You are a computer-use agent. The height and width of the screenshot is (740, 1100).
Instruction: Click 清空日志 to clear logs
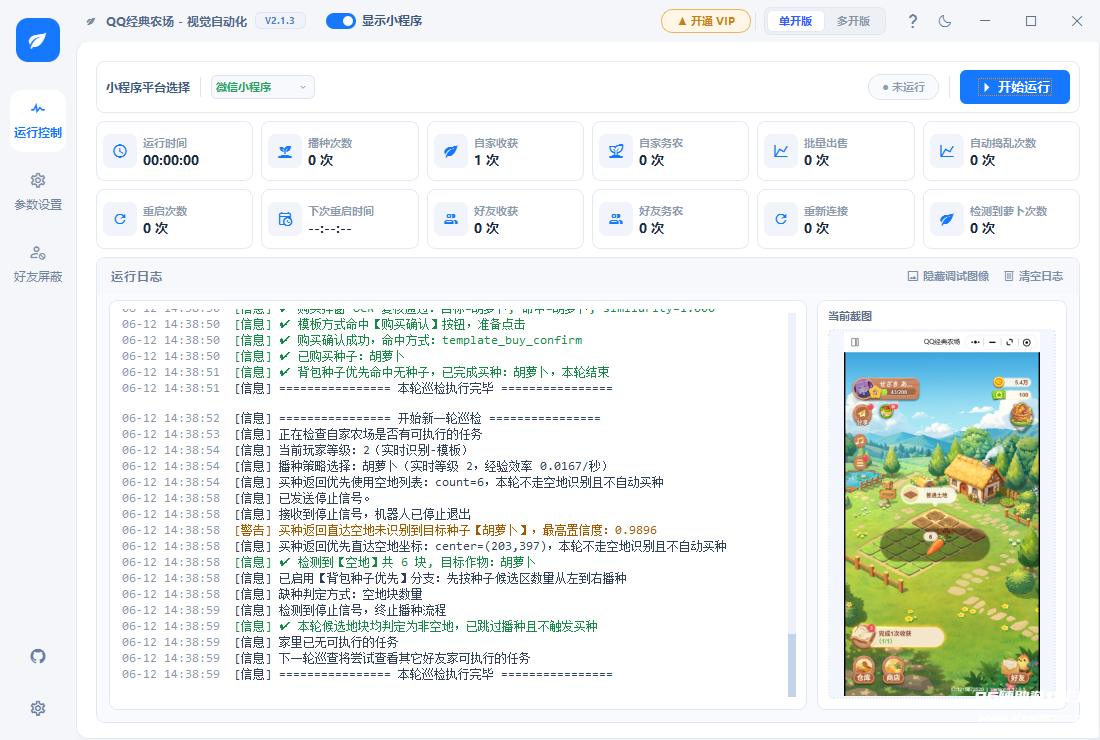(x=1033, y=276)
